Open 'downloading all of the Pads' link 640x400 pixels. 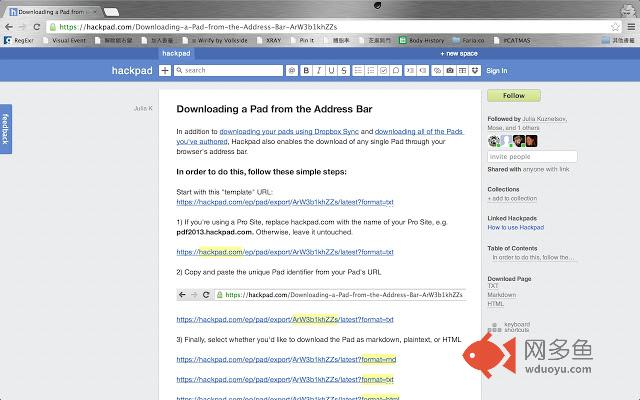point(419,131)
